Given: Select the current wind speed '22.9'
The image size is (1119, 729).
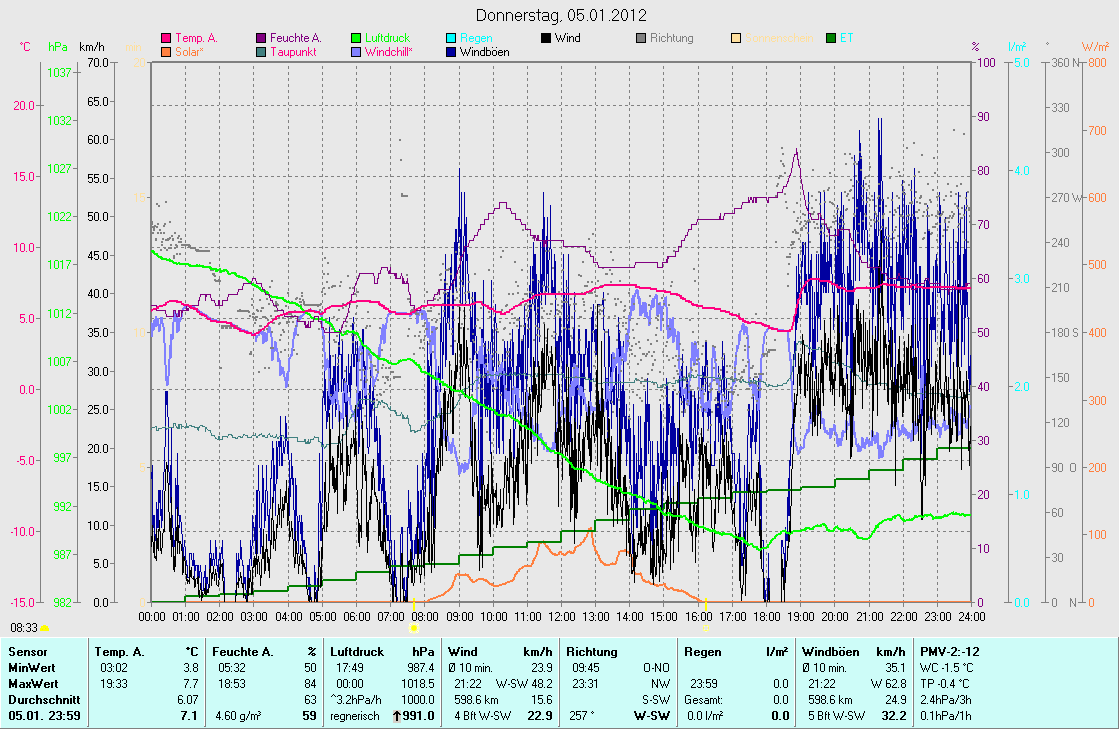Looking at the screenshot, I should [540, 716].
